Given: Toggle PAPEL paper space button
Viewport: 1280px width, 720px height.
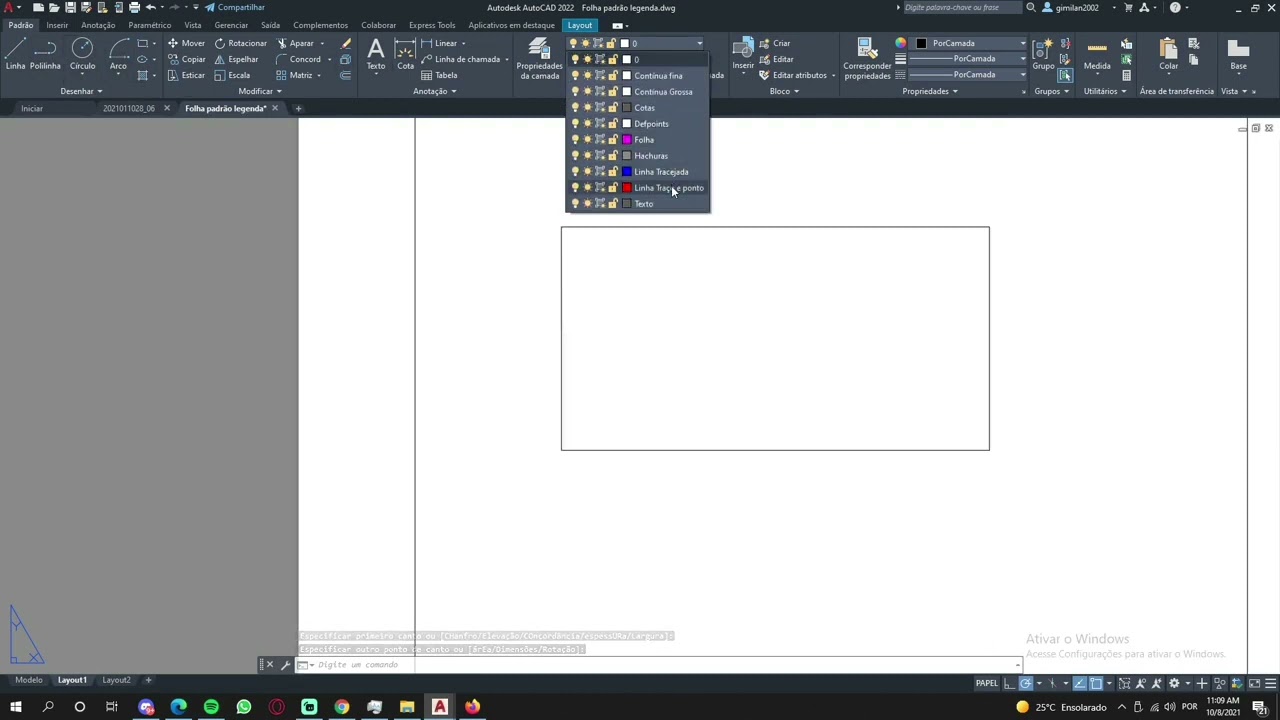Looking at the screenshot, I should tap(987, 683).
